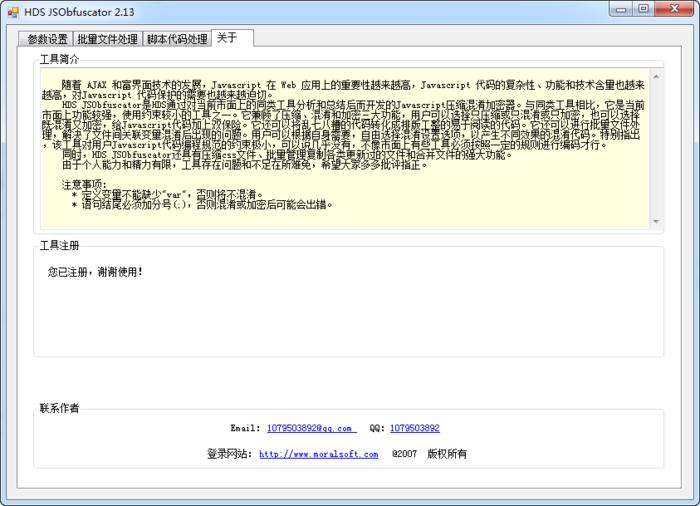Click the QQ number link 1079503892
The height and width of the screenshot is (506, 700).
(415, 428)
